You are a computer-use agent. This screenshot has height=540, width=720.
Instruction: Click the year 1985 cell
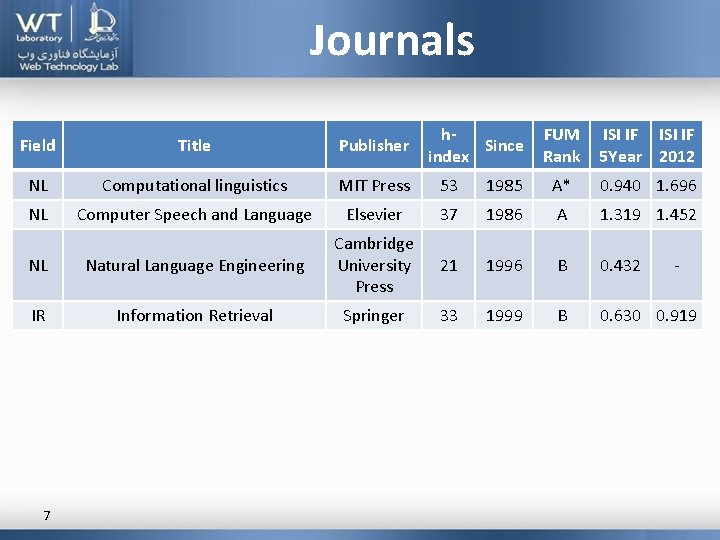[x=504, y=185]
